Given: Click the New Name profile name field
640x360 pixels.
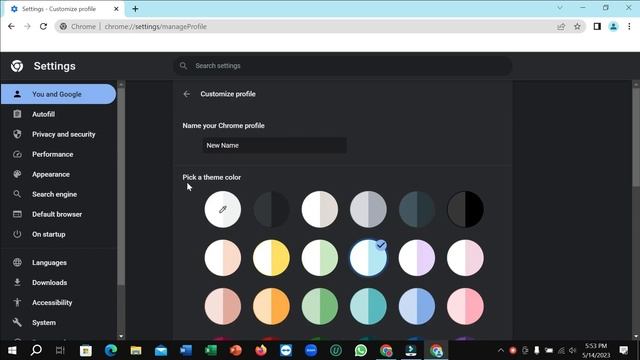Looking at the screenshot, I should pyautogui.click(x=274, y=145).
